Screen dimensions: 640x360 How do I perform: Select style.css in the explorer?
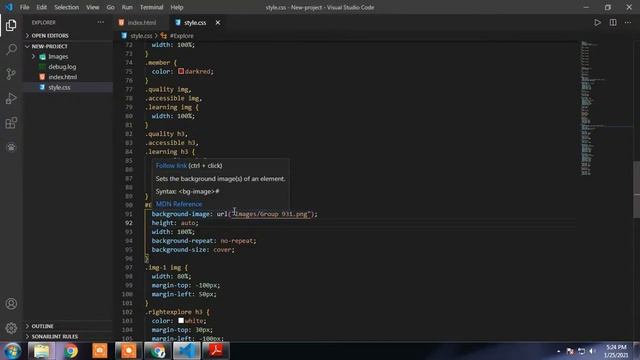[x=59, y=87]
